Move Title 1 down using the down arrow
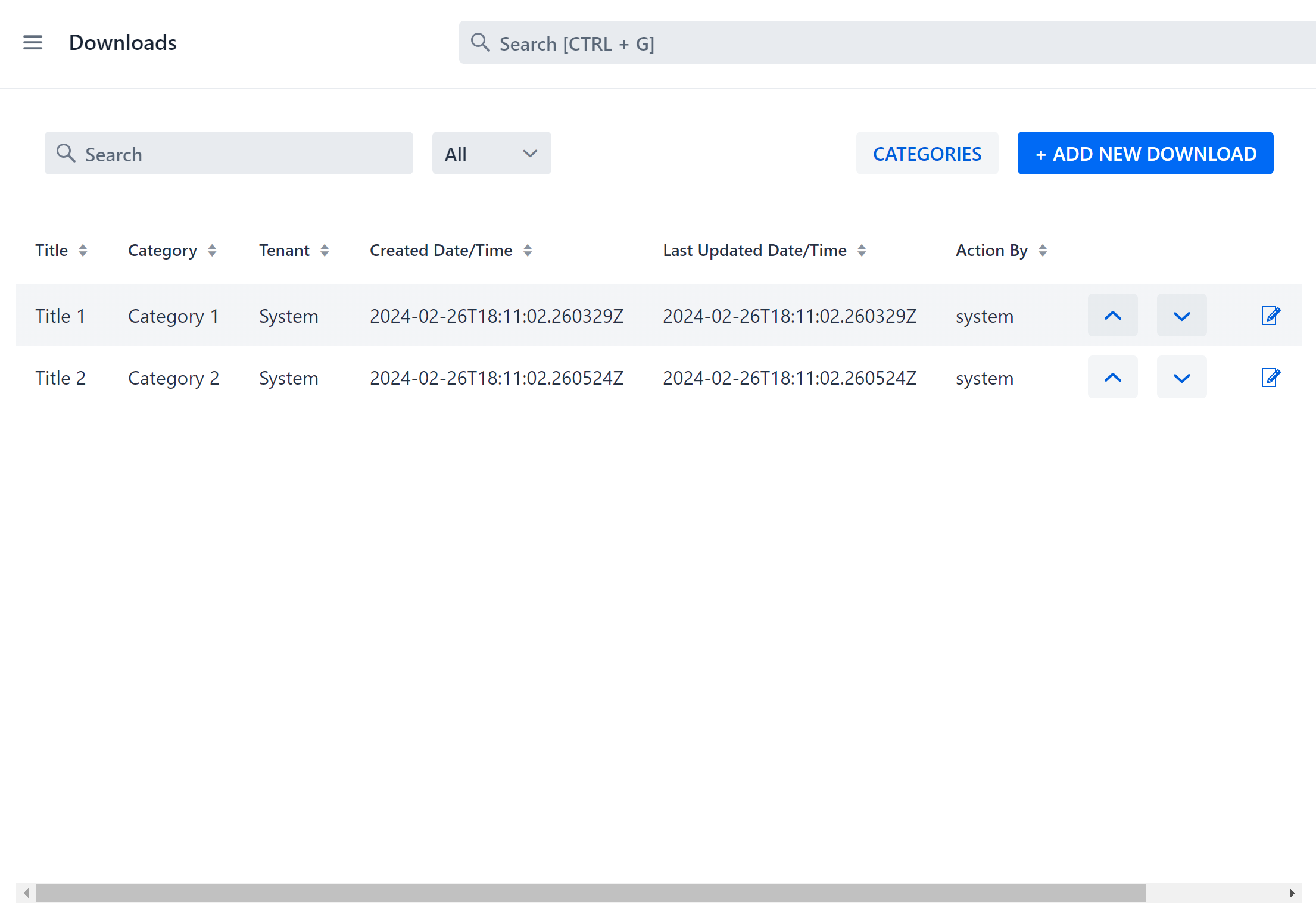The image size is (1316, 917). click(1182, 315)
